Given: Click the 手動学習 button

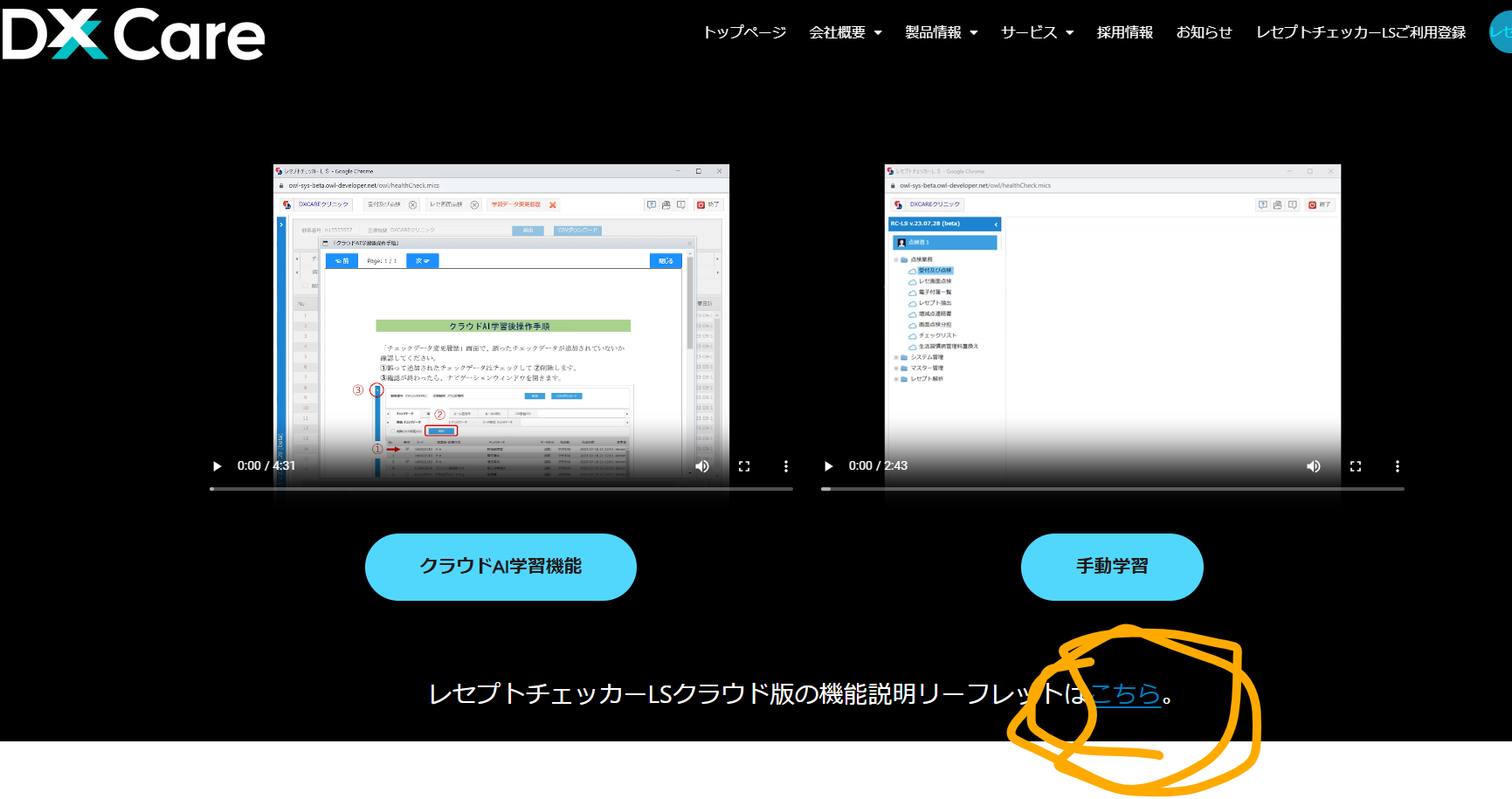Looking at the screenshot, I should (1112, 567).
